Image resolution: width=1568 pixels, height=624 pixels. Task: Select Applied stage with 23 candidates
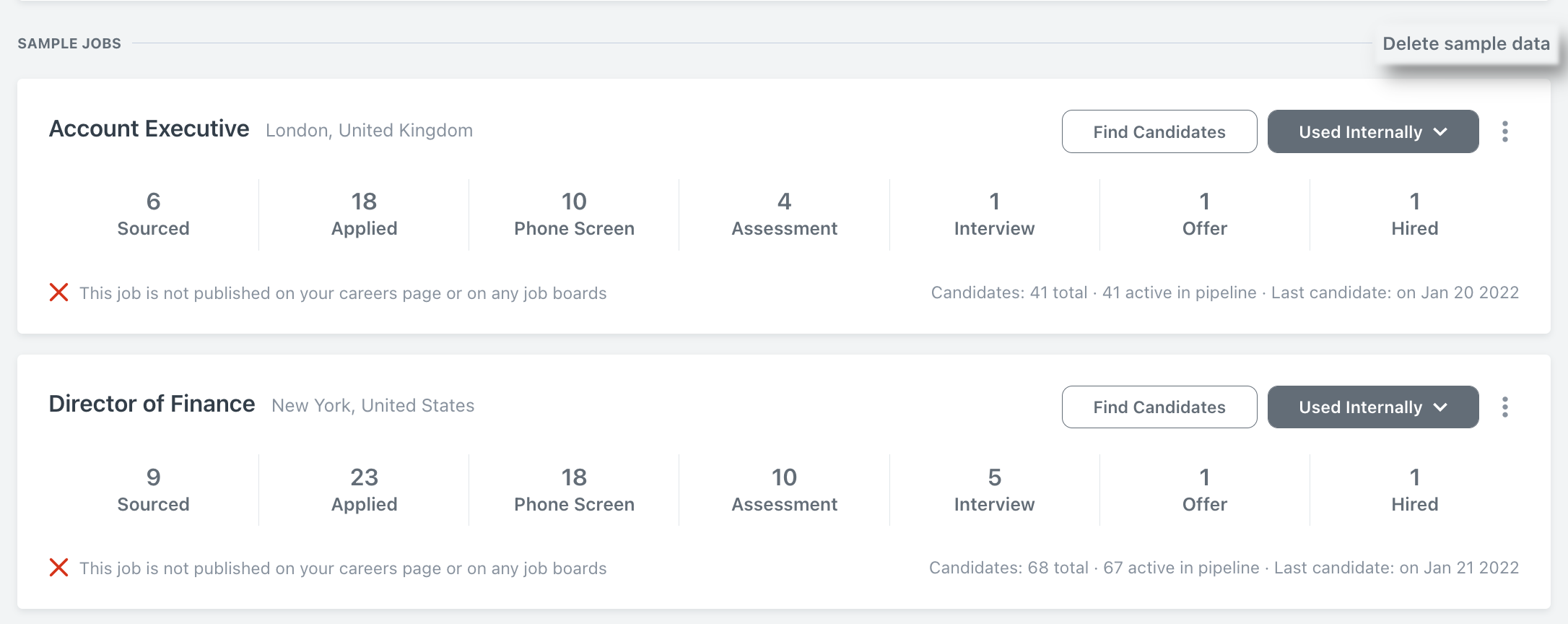pos(364,490)
